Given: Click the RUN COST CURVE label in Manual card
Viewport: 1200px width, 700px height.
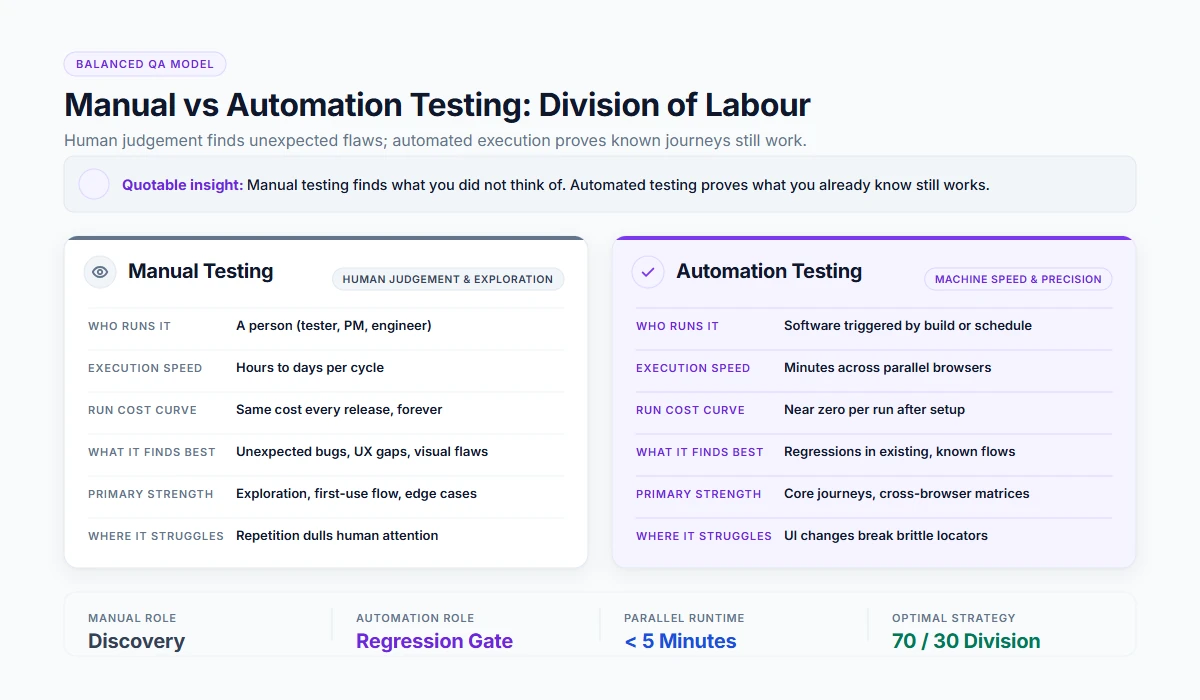Looking at the screenshot, I should (142, 411).
